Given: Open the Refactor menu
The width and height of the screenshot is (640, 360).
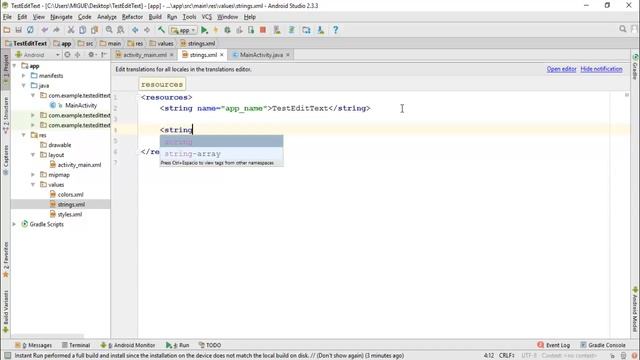Looking at the screenshot, I should pos(132,17).
